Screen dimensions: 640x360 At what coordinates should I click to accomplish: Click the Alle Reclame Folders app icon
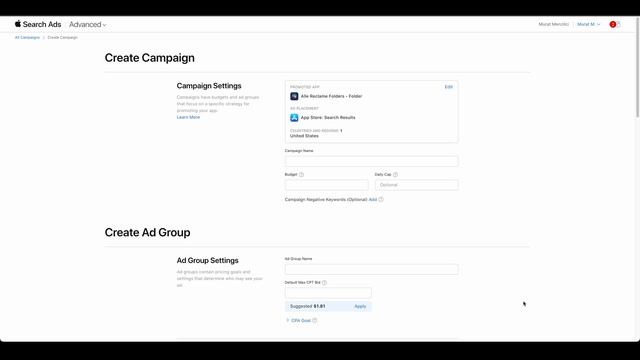(x=294, y=96)
